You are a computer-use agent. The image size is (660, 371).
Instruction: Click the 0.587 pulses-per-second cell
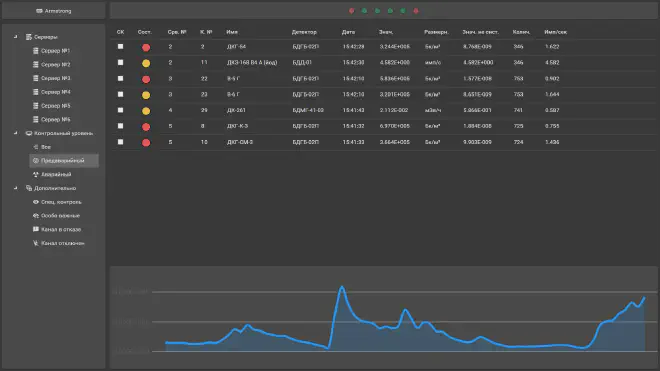(552, 110)
